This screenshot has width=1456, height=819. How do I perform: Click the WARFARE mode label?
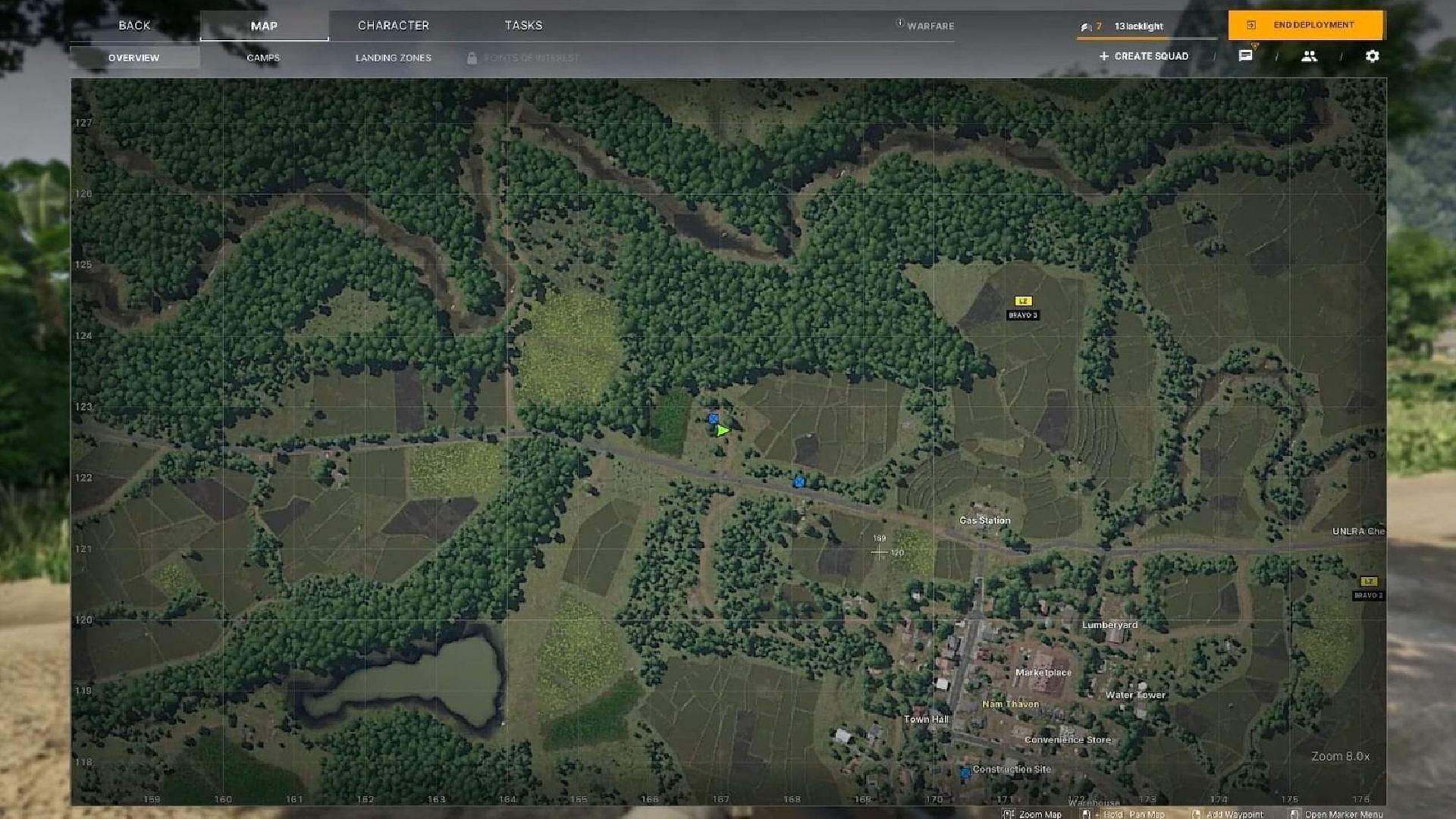click(925, 26)
